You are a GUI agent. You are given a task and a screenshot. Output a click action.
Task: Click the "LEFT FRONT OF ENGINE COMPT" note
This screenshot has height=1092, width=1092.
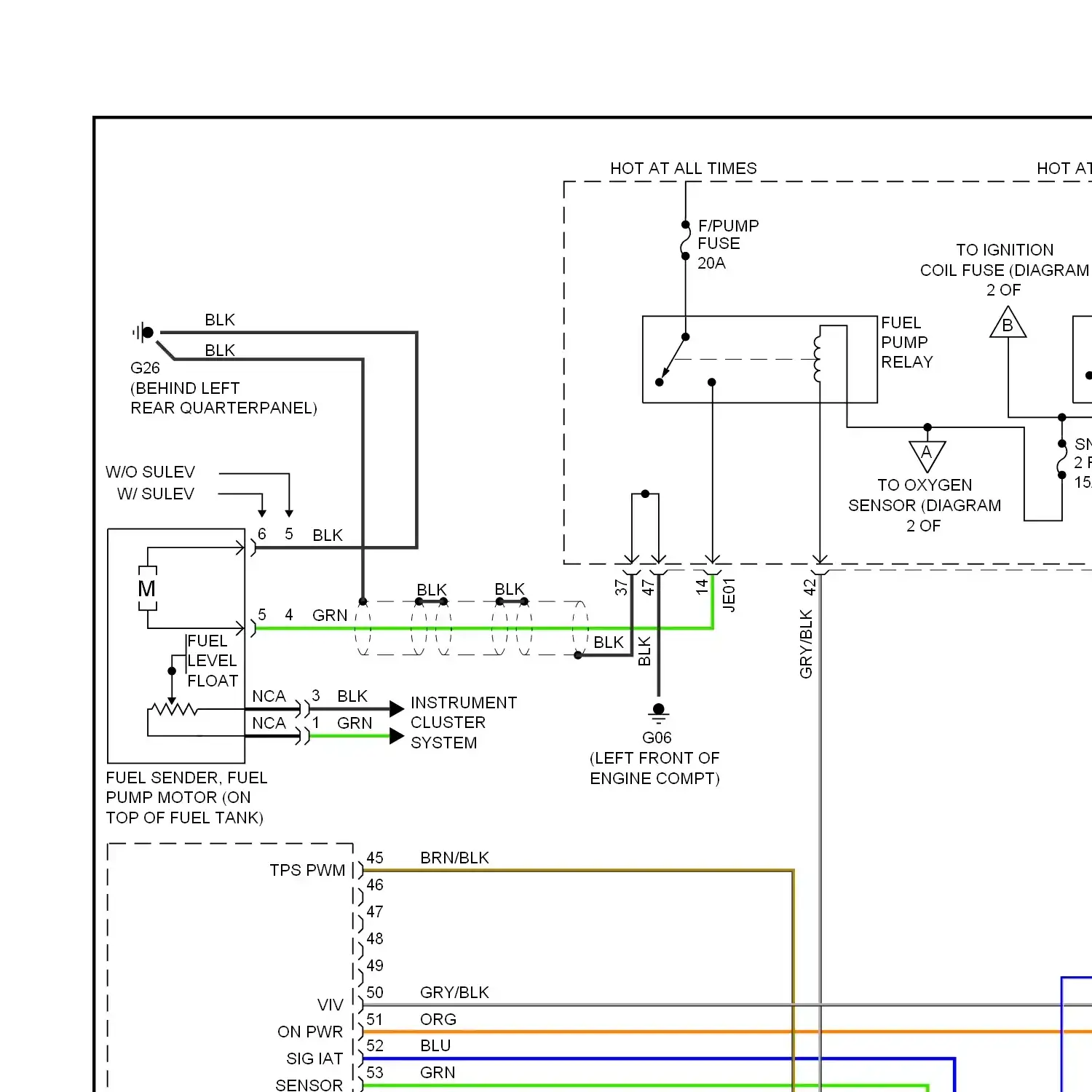(654, 768)
